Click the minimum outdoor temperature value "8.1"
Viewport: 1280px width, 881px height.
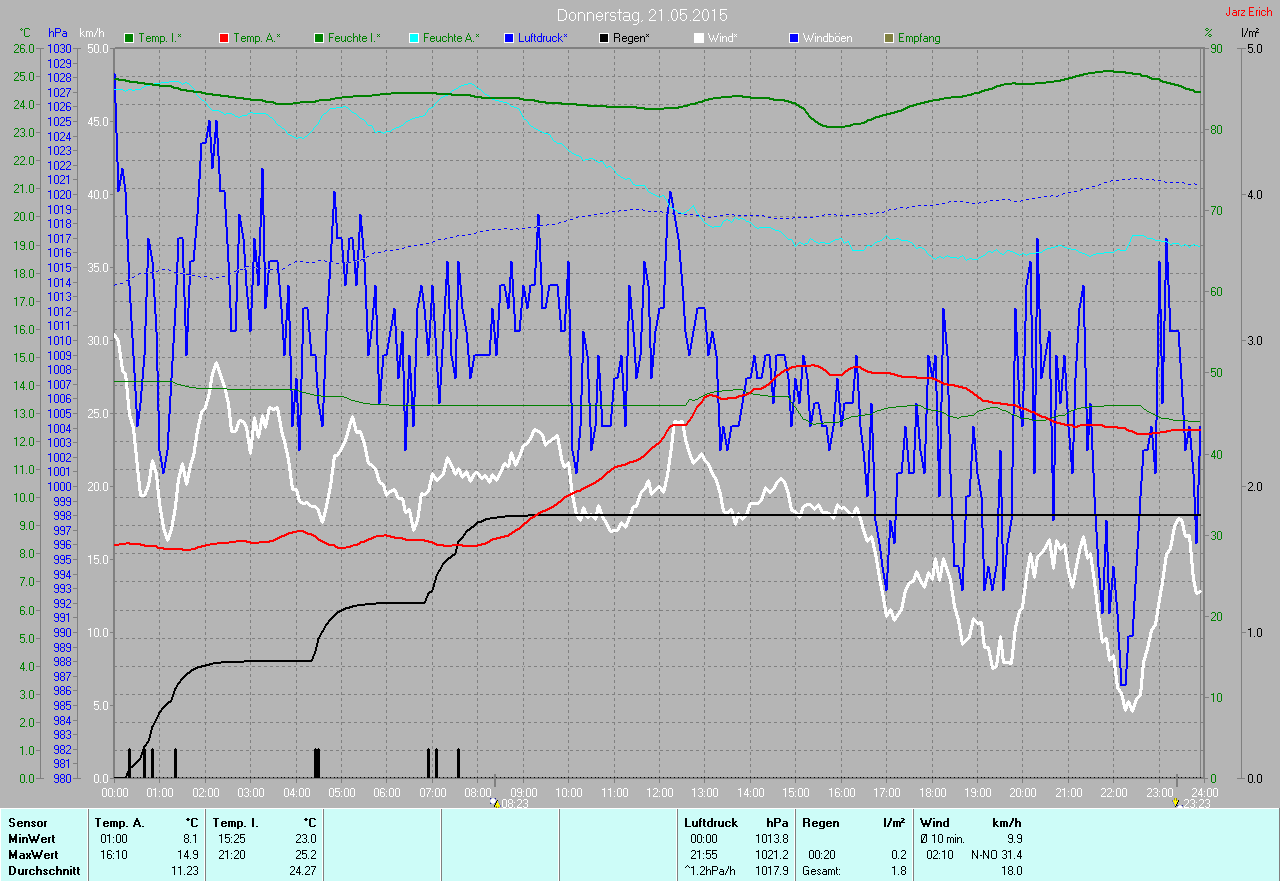[191, 838]
